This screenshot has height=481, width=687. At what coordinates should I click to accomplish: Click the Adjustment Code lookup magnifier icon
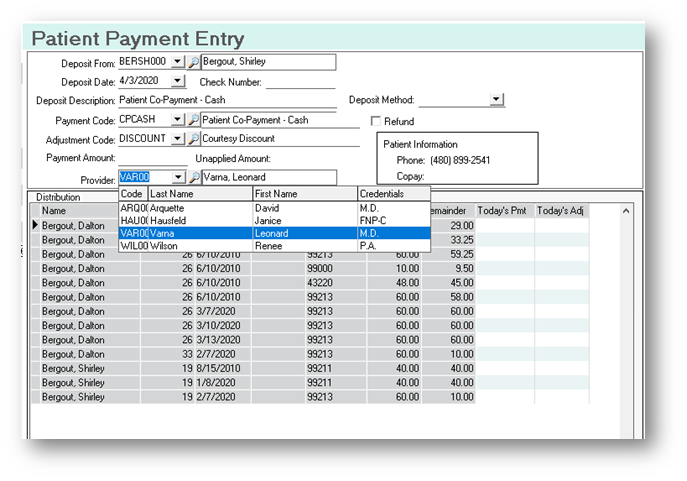[194, 139]
